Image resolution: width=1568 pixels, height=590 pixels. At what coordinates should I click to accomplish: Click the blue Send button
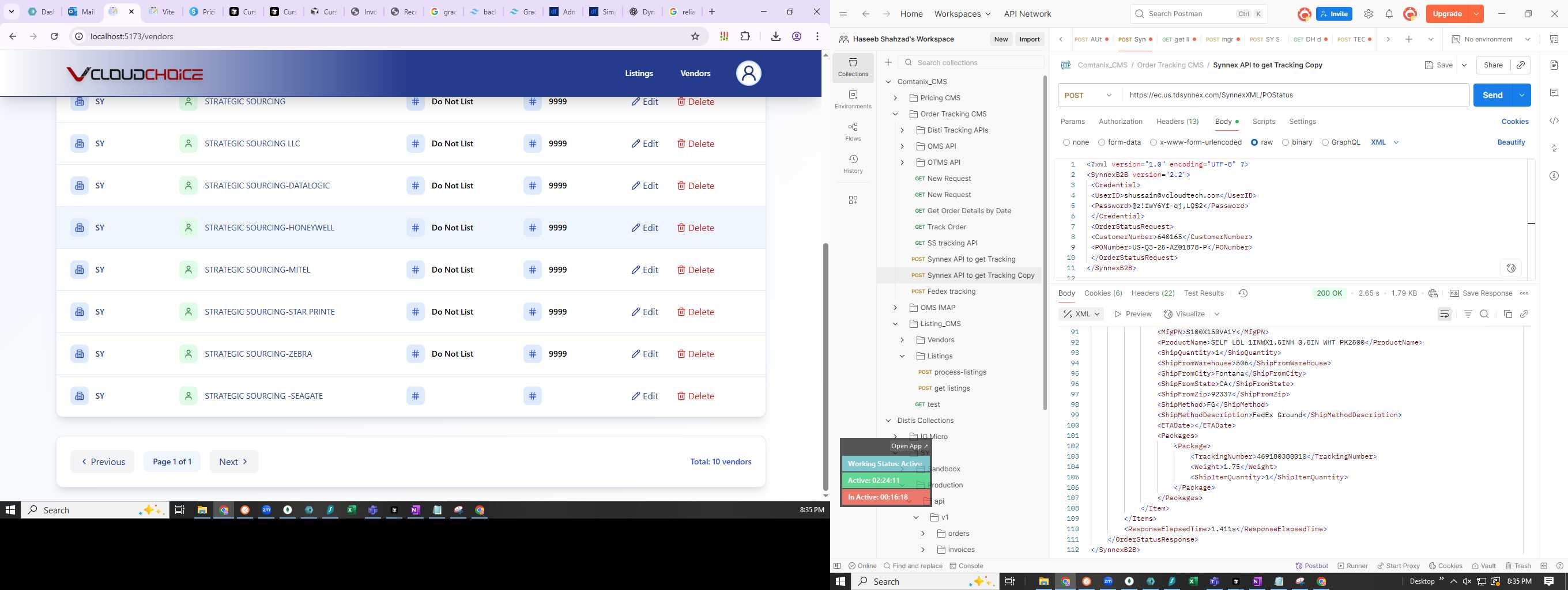pyautogui.click(x=1492, y=96)
